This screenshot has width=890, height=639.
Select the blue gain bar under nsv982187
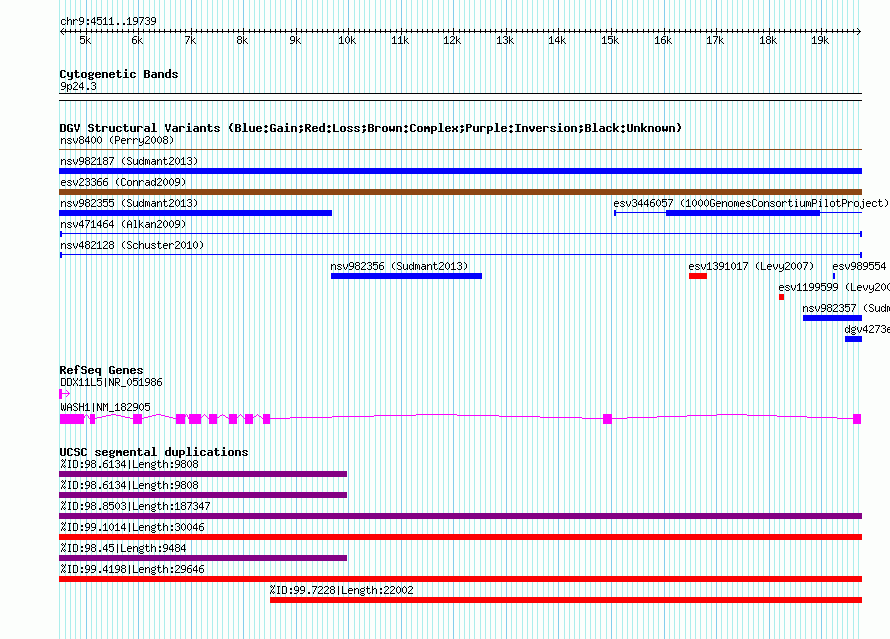click(x=460, y=171)
